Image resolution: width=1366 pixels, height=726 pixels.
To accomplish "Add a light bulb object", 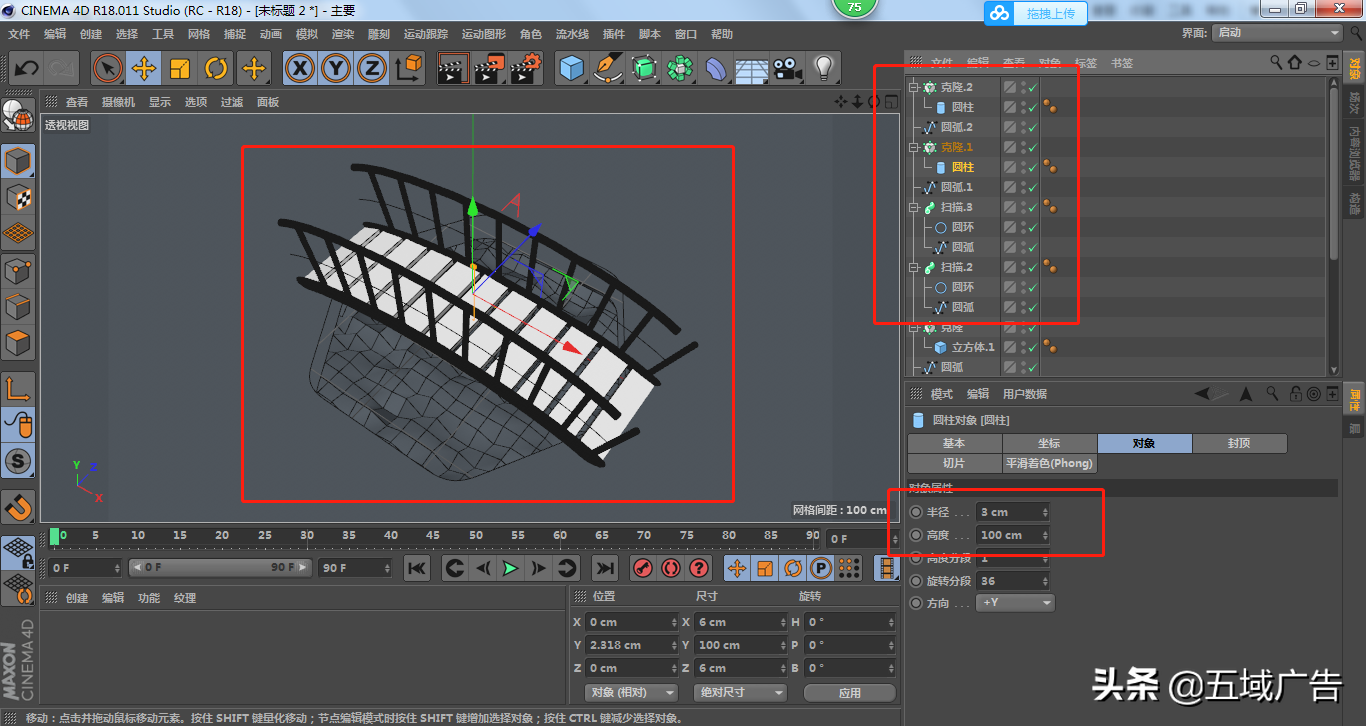I will point(824,69).
